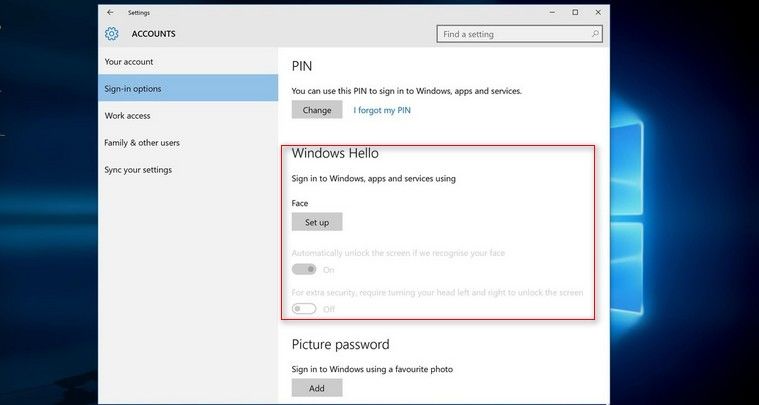Toggle require turning head switch

coord(304,308)
